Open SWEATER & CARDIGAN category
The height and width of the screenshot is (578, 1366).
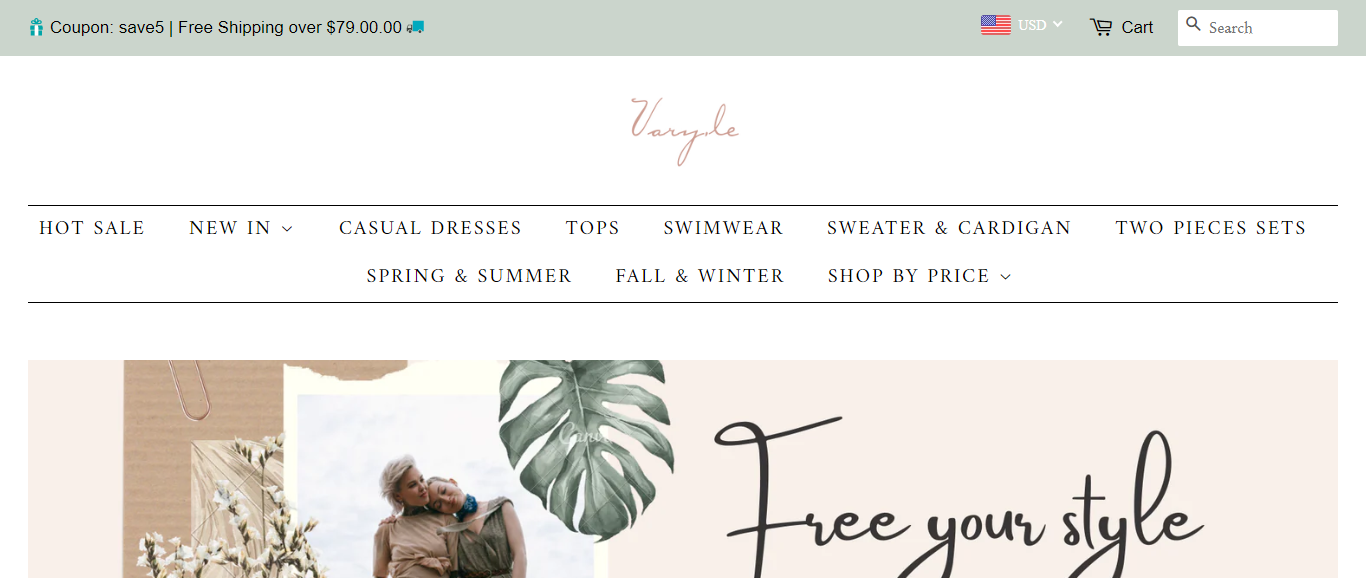[949, 228]
